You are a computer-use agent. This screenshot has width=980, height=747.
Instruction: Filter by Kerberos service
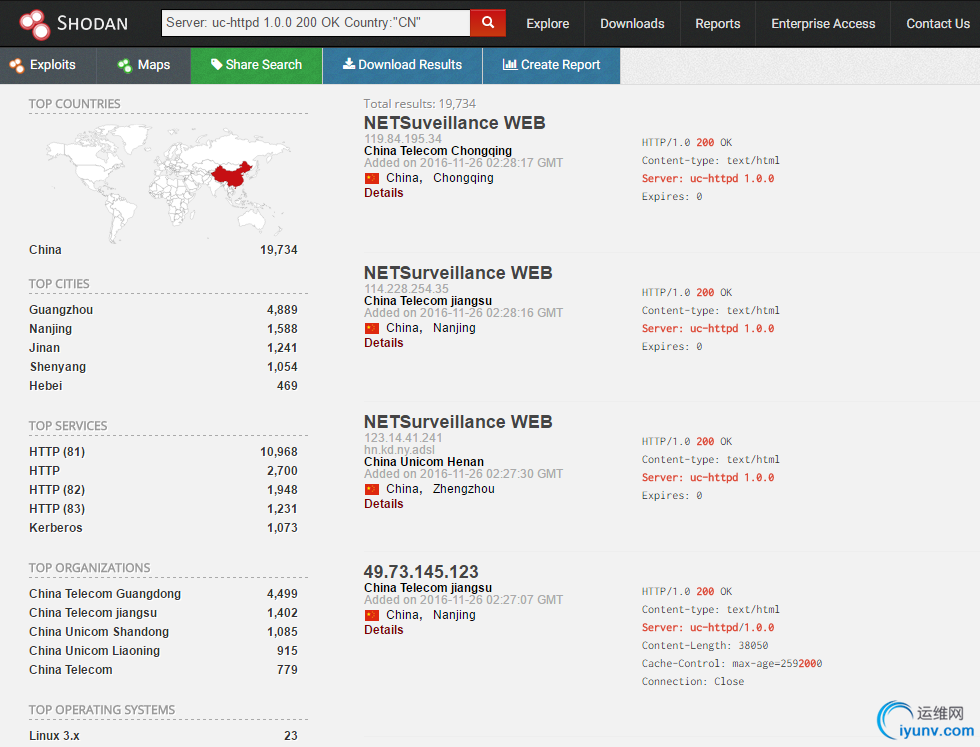[56, 528]
